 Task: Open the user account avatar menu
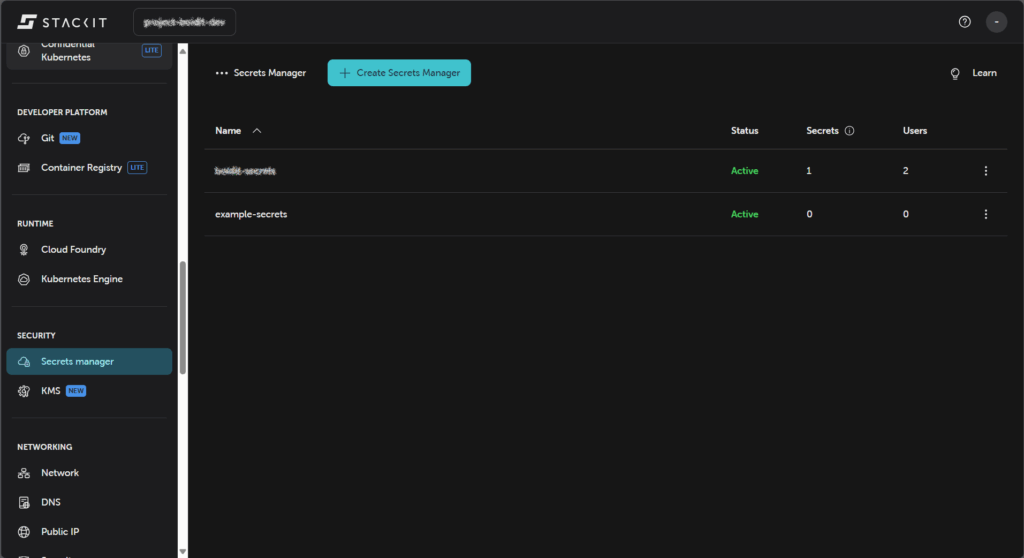click(x=996, y=21)
